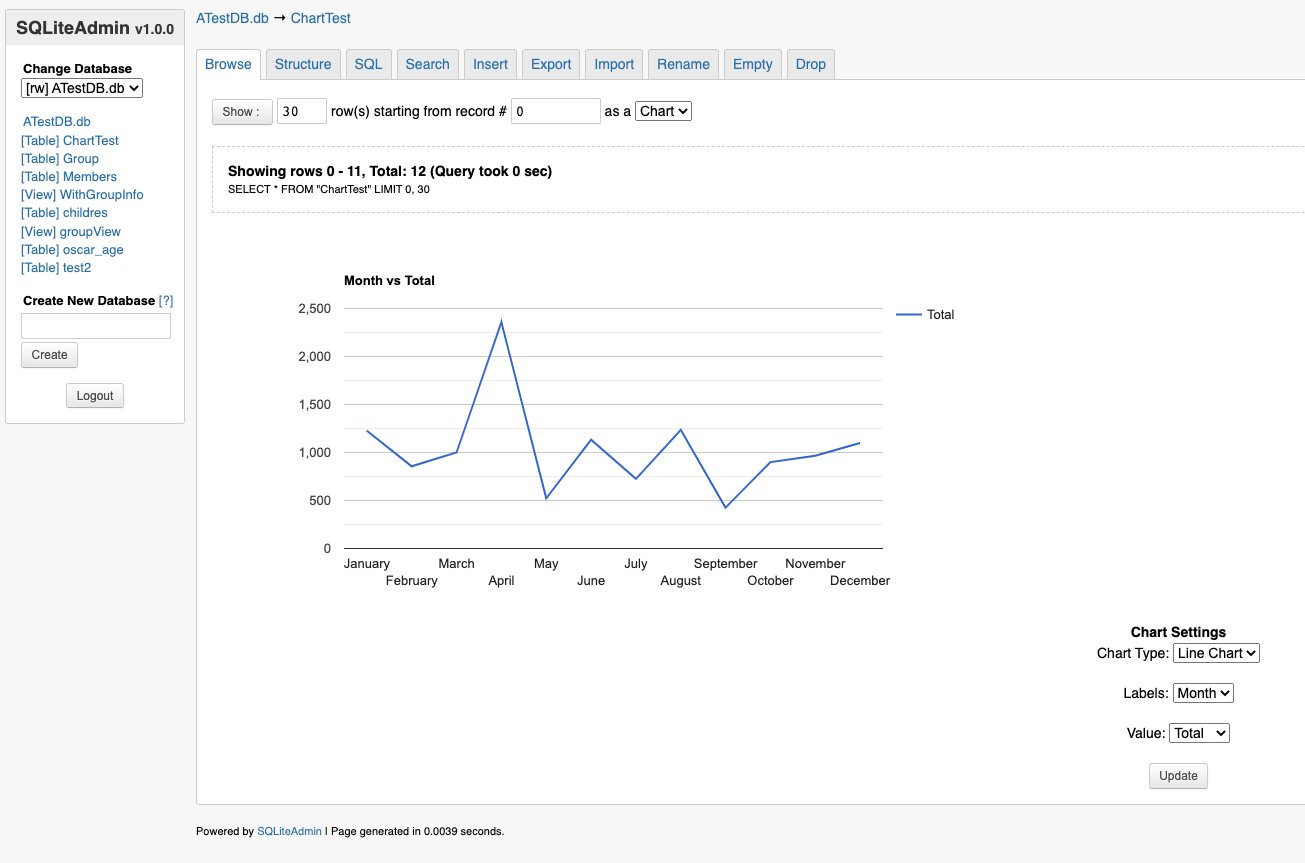The height and width of the screenshot is (863, 1305).
Task: Click the help [?] link for Create New Database
Action: 166,301
